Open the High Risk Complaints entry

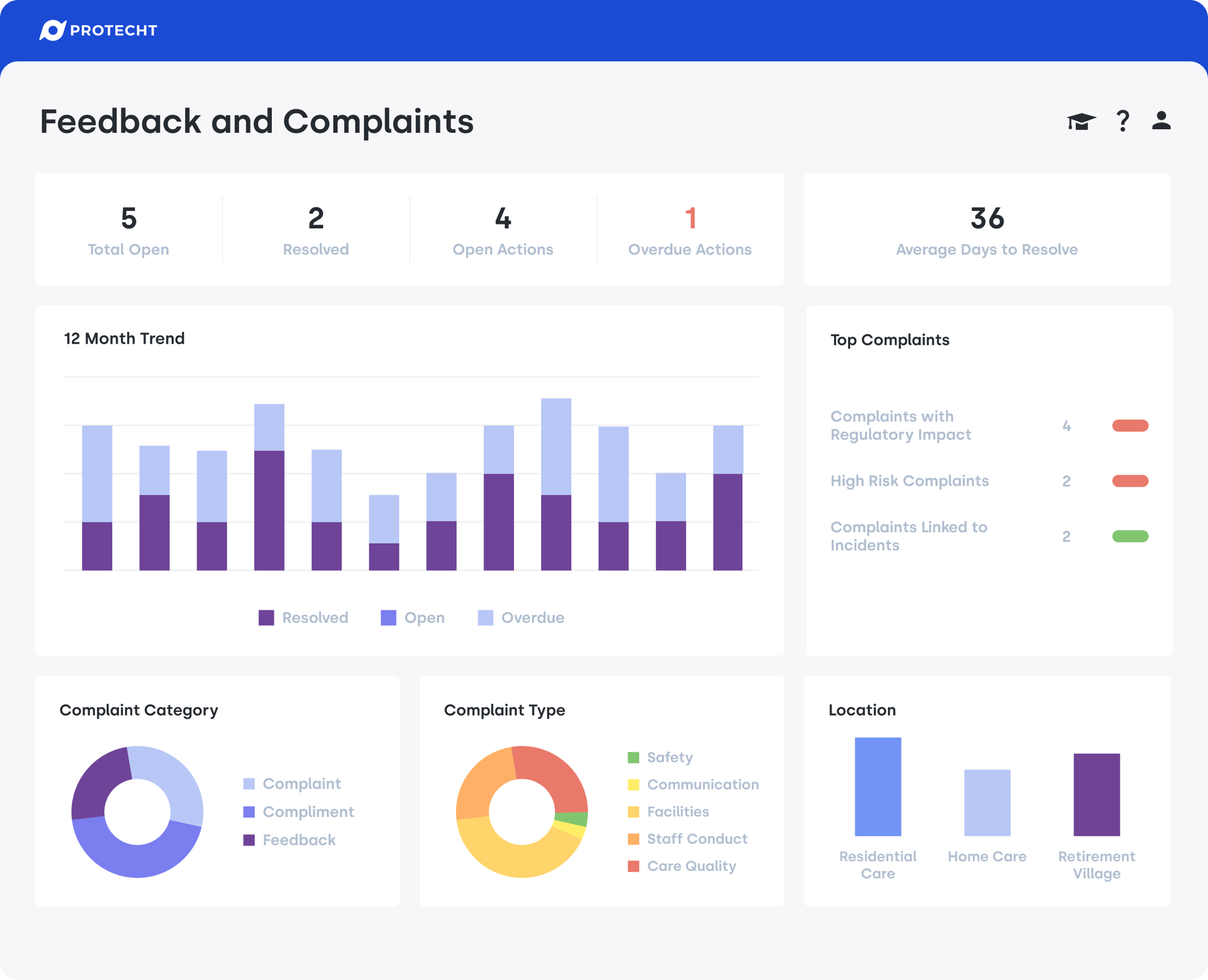pos(910,481)
